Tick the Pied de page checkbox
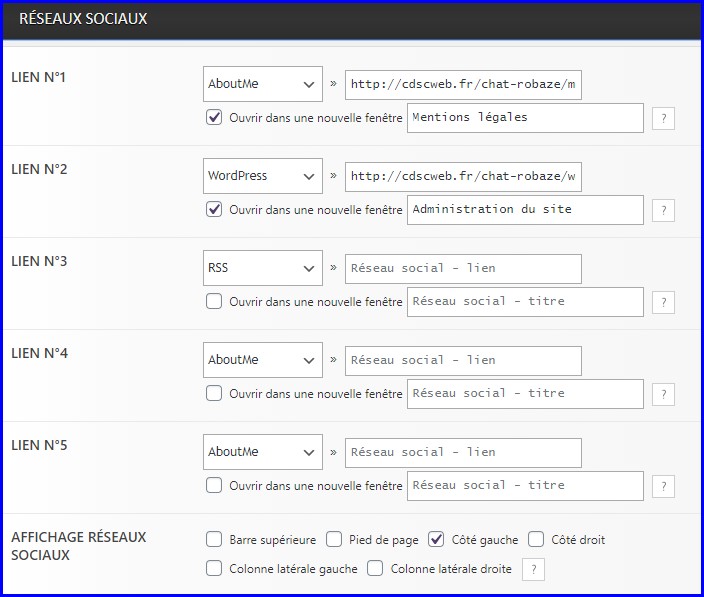The image size is (704, 597). tap(334, 540)
